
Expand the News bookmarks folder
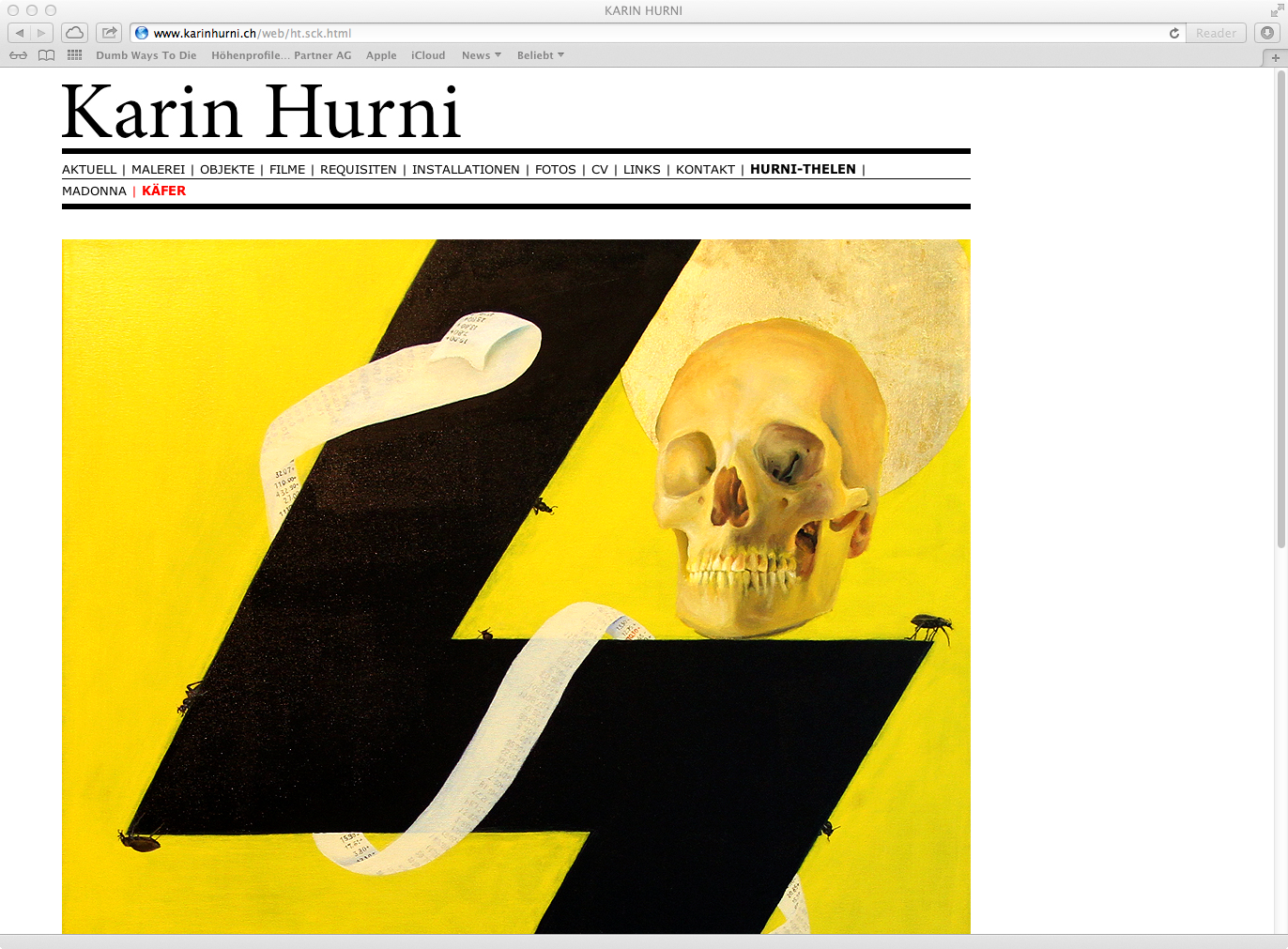click(x=481, y=55)
